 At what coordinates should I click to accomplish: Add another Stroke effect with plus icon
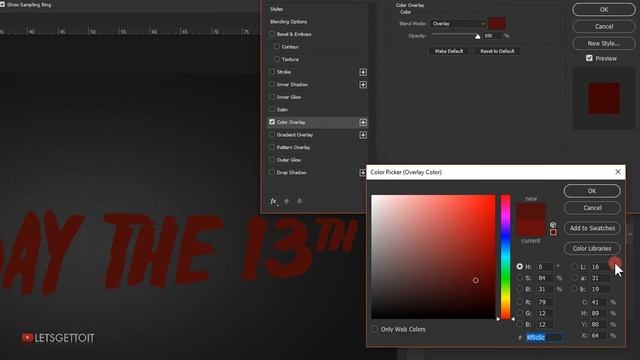[x=363, y=72]
